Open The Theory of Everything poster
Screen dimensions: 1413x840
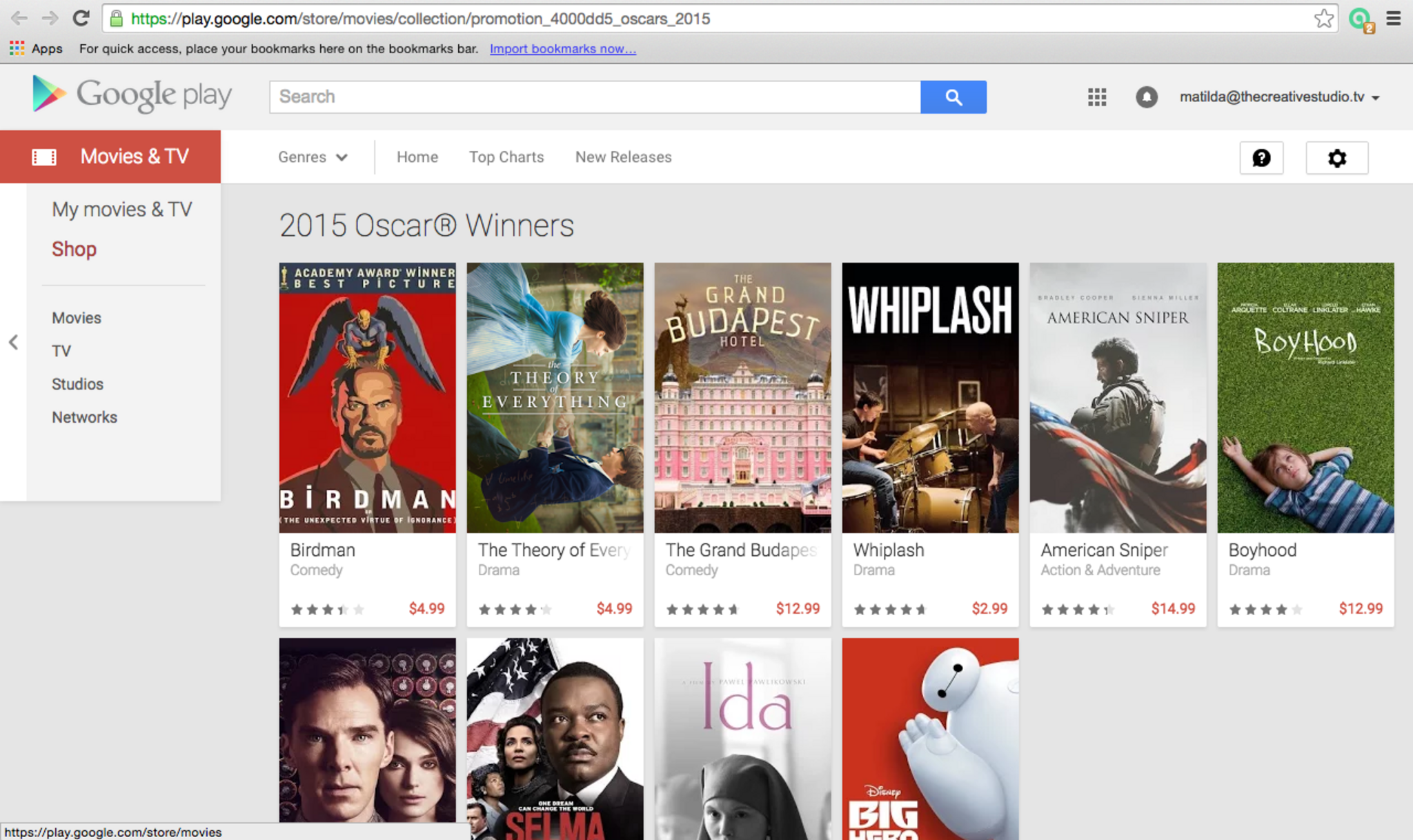tap(555, 397)
